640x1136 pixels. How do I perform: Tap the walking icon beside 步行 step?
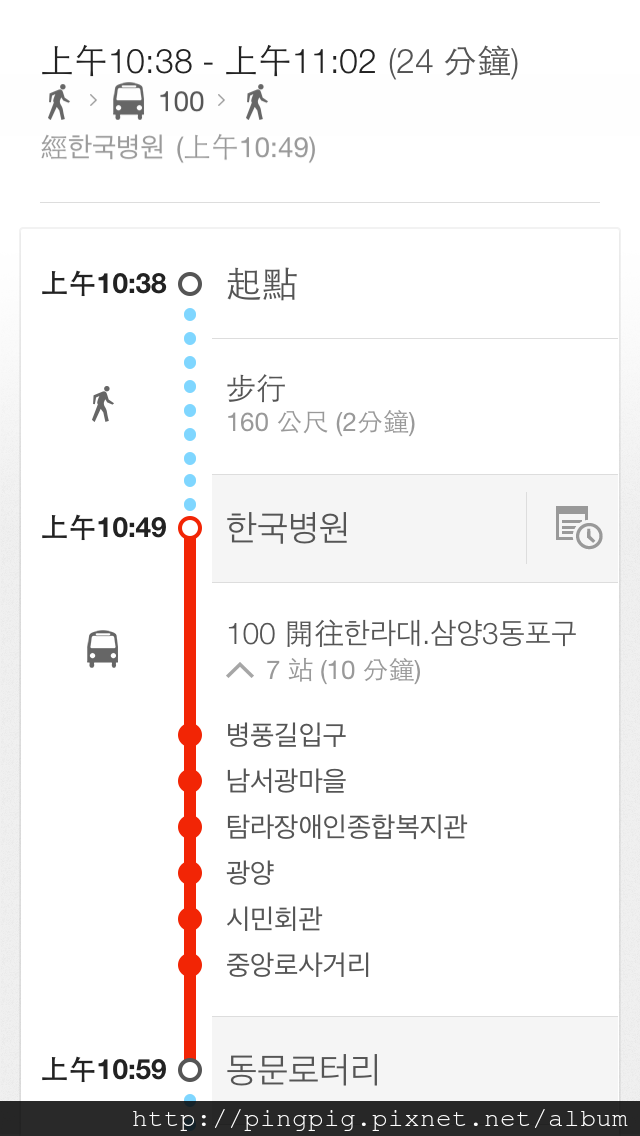(103, 404)
